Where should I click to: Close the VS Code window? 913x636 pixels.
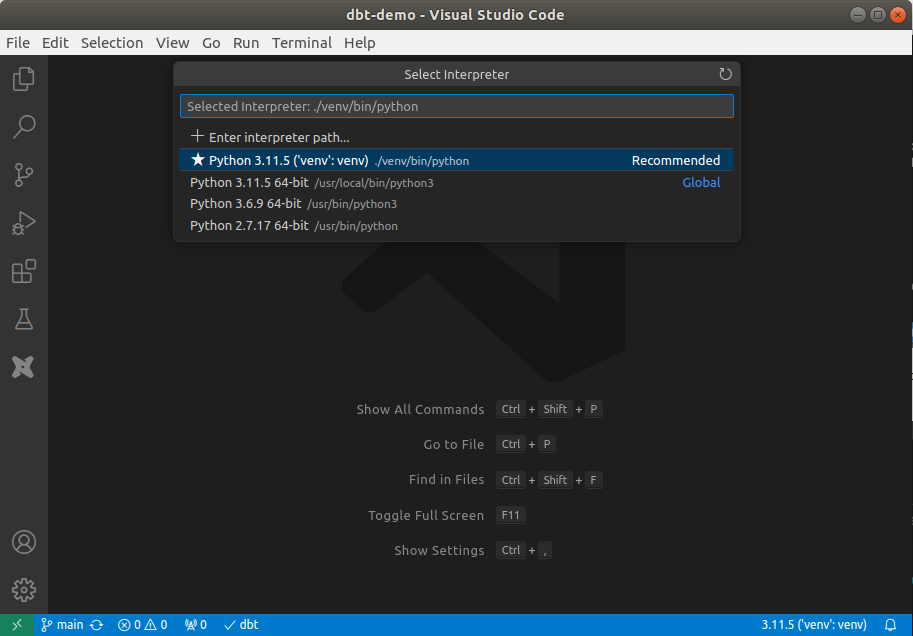[898, 15]
